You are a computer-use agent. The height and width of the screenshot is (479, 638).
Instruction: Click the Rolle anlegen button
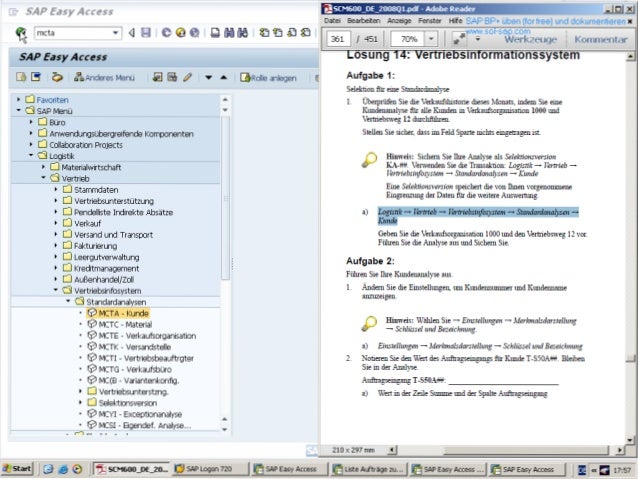pyautogui.click(x=269, y=78)
